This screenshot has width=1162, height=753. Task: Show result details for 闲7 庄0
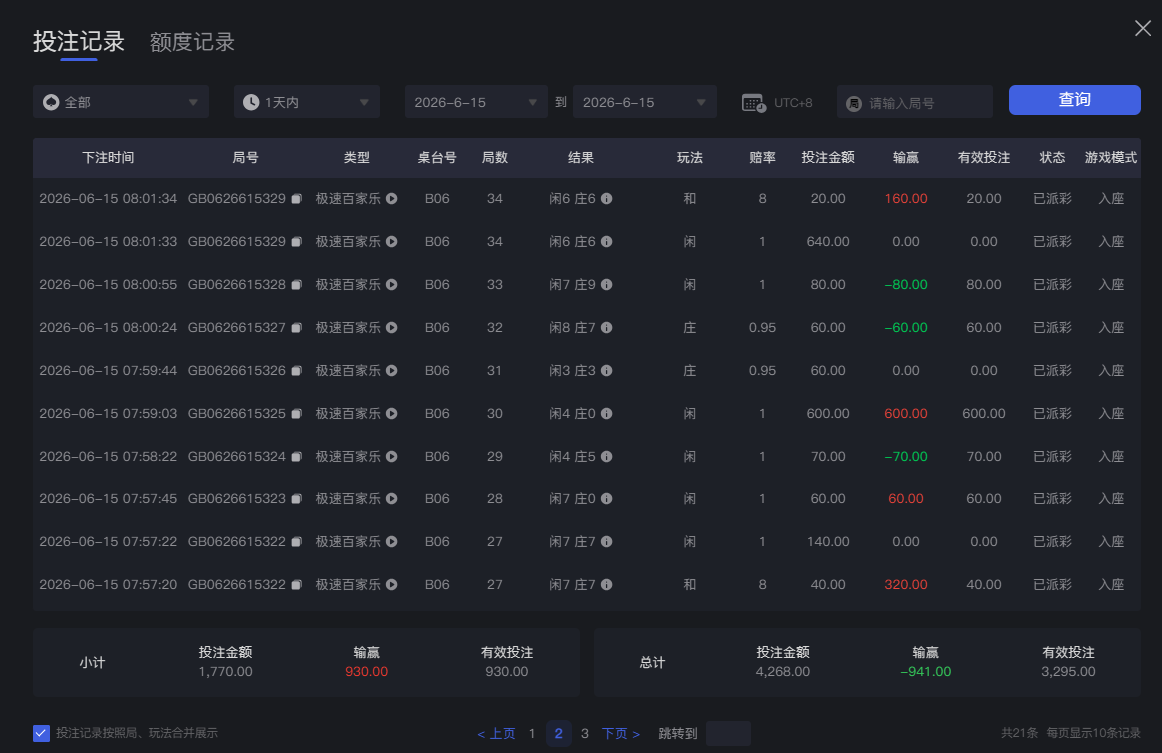(606, 499)
